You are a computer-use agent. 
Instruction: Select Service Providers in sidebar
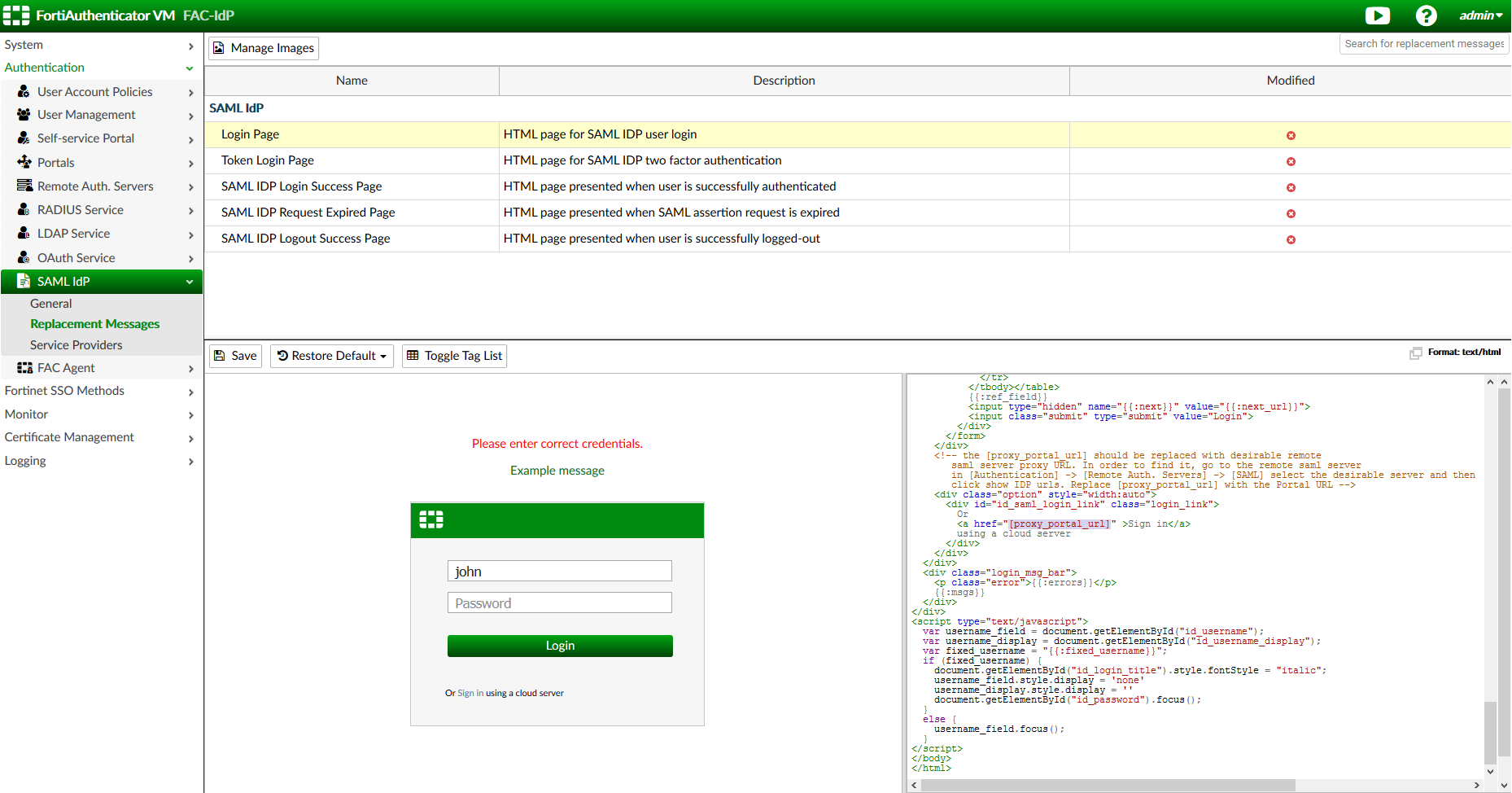click(x=76, y=345)
